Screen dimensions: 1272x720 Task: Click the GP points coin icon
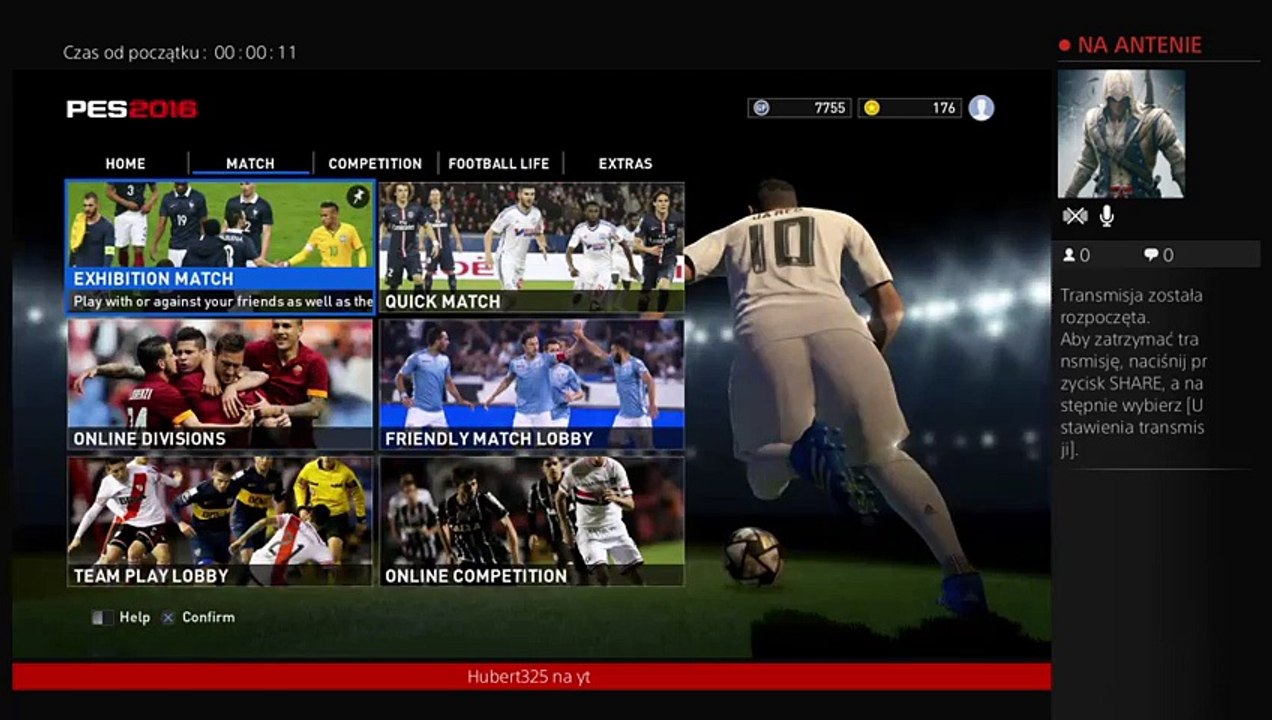click(761, 108)
